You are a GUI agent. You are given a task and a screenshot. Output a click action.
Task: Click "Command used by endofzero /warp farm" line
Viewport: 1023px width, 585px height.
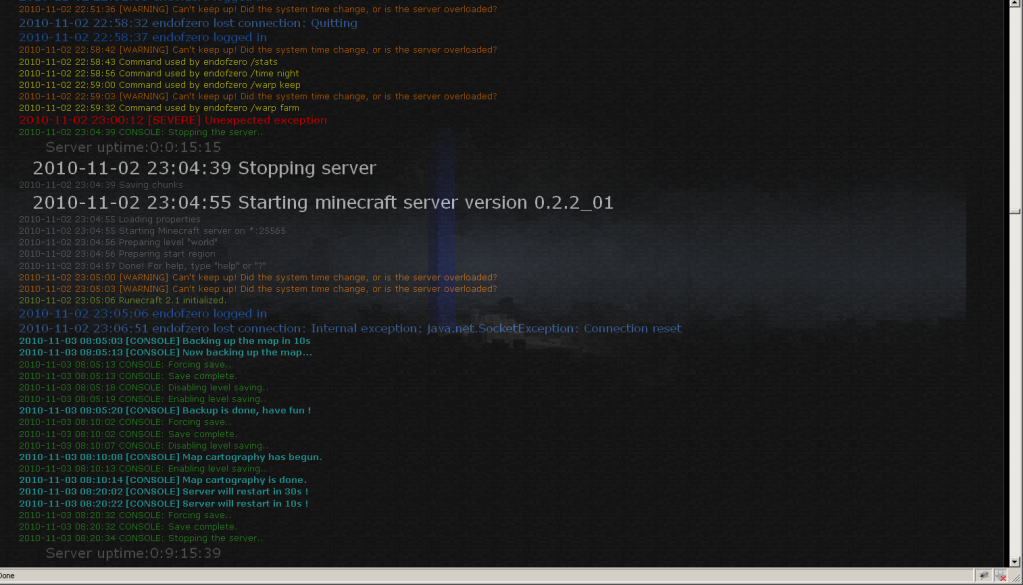tap(159, 108)
